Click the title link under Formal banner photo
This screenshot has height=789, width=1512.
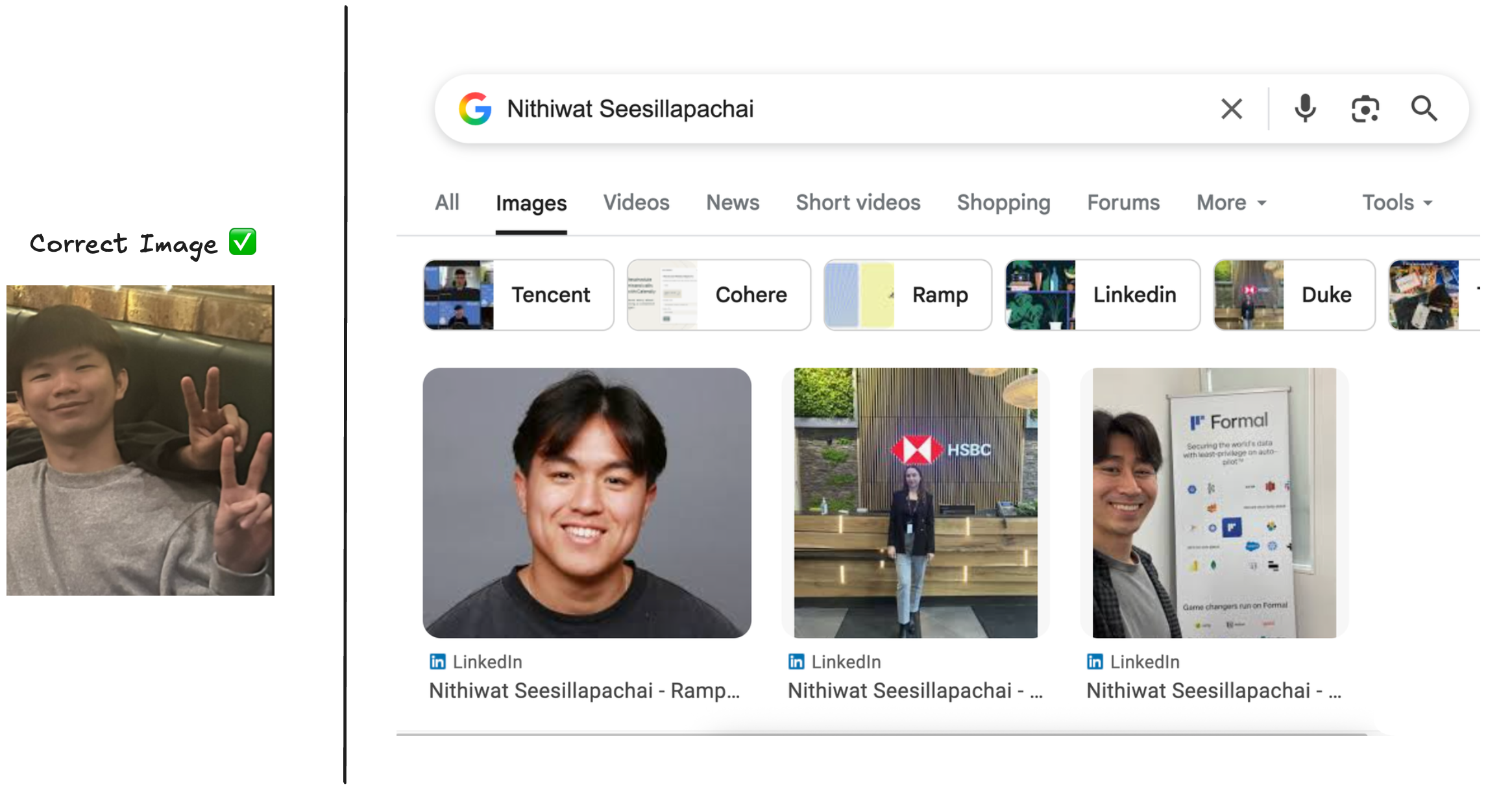tap(1213, 690)
